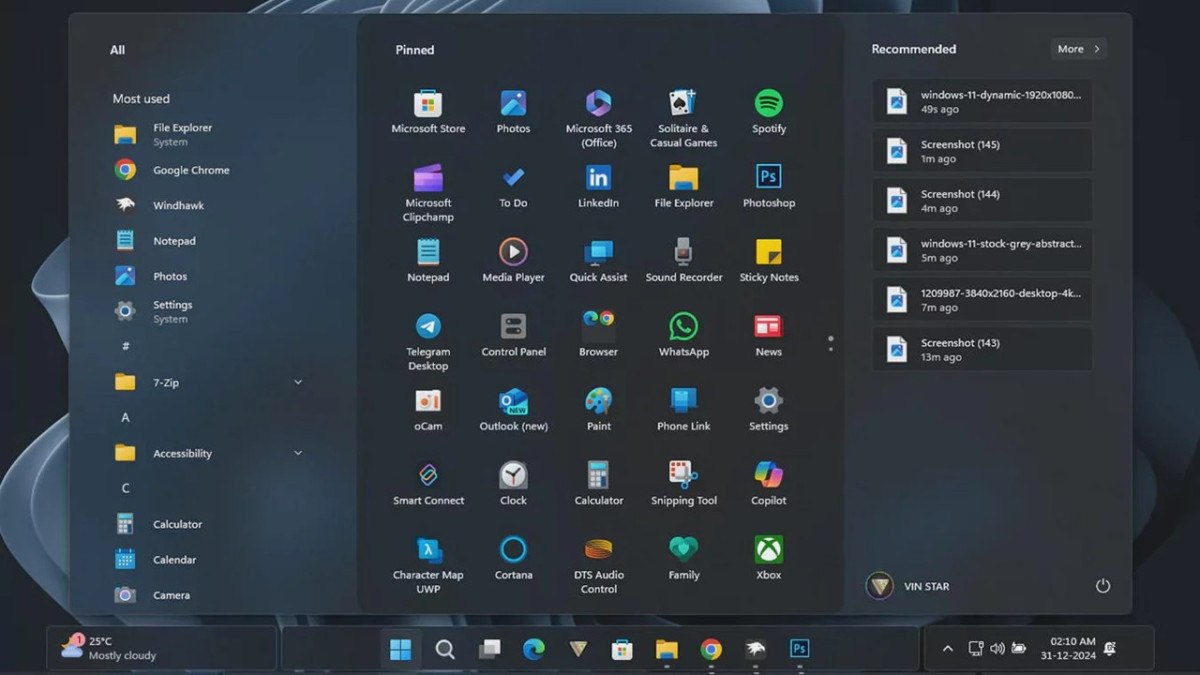Click the weather widget showing 25°C
The image size is (1200, 675).
[x=110, y=648]
